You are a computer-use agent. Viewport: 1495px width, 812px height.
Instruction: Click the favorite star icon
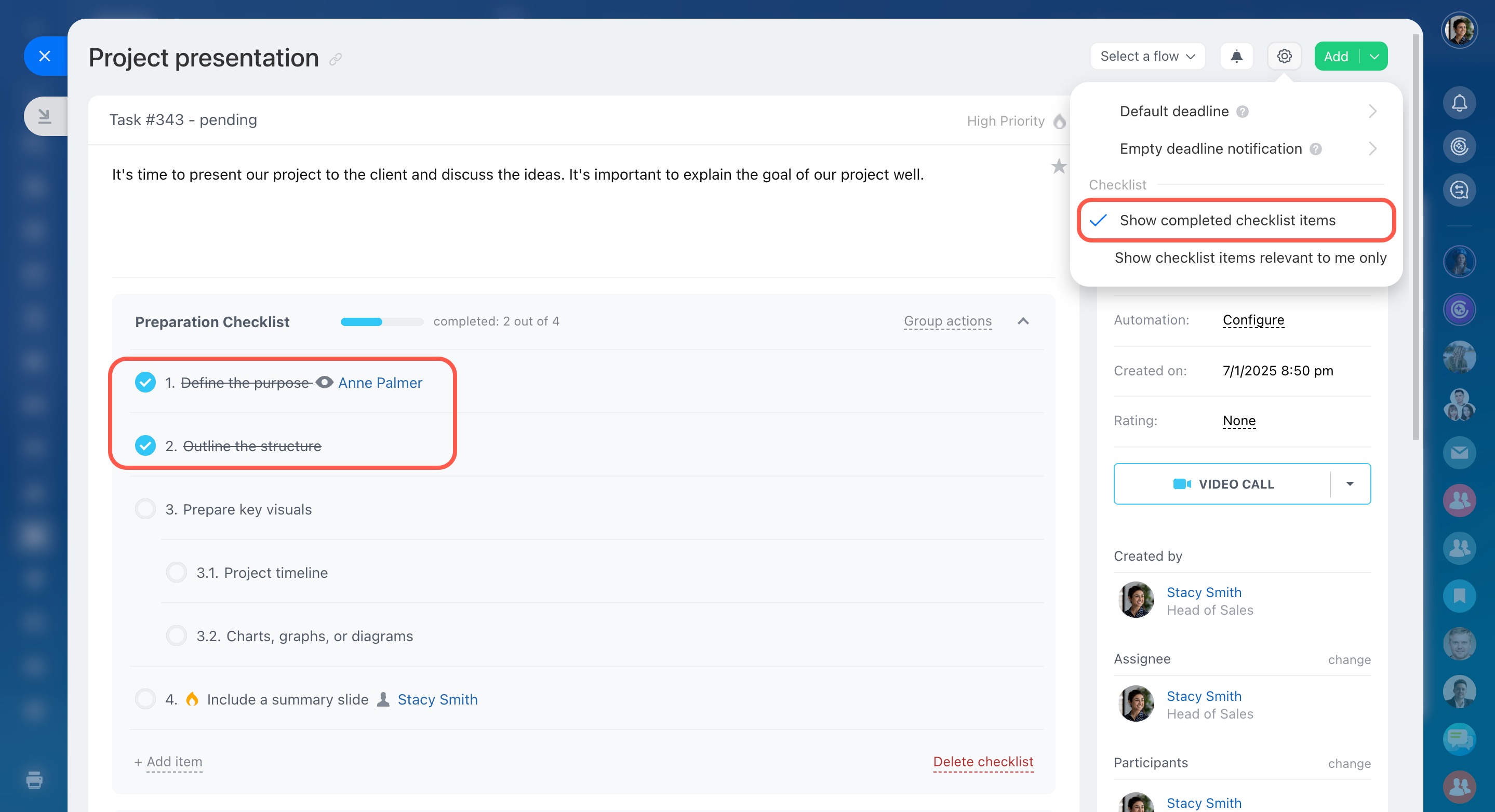point(1059,167)
